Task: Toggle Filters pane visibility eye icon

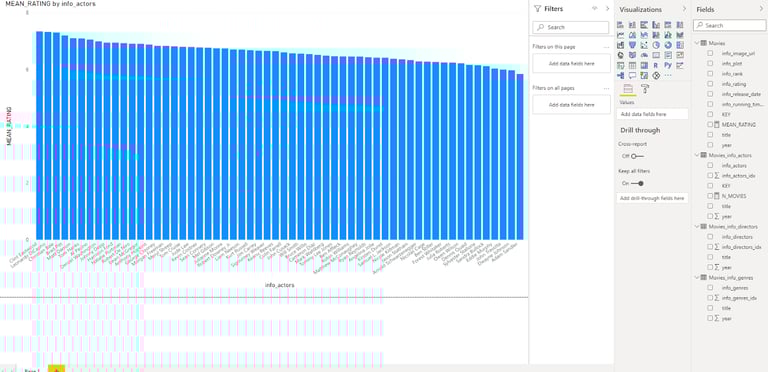Action: [595, 9]
